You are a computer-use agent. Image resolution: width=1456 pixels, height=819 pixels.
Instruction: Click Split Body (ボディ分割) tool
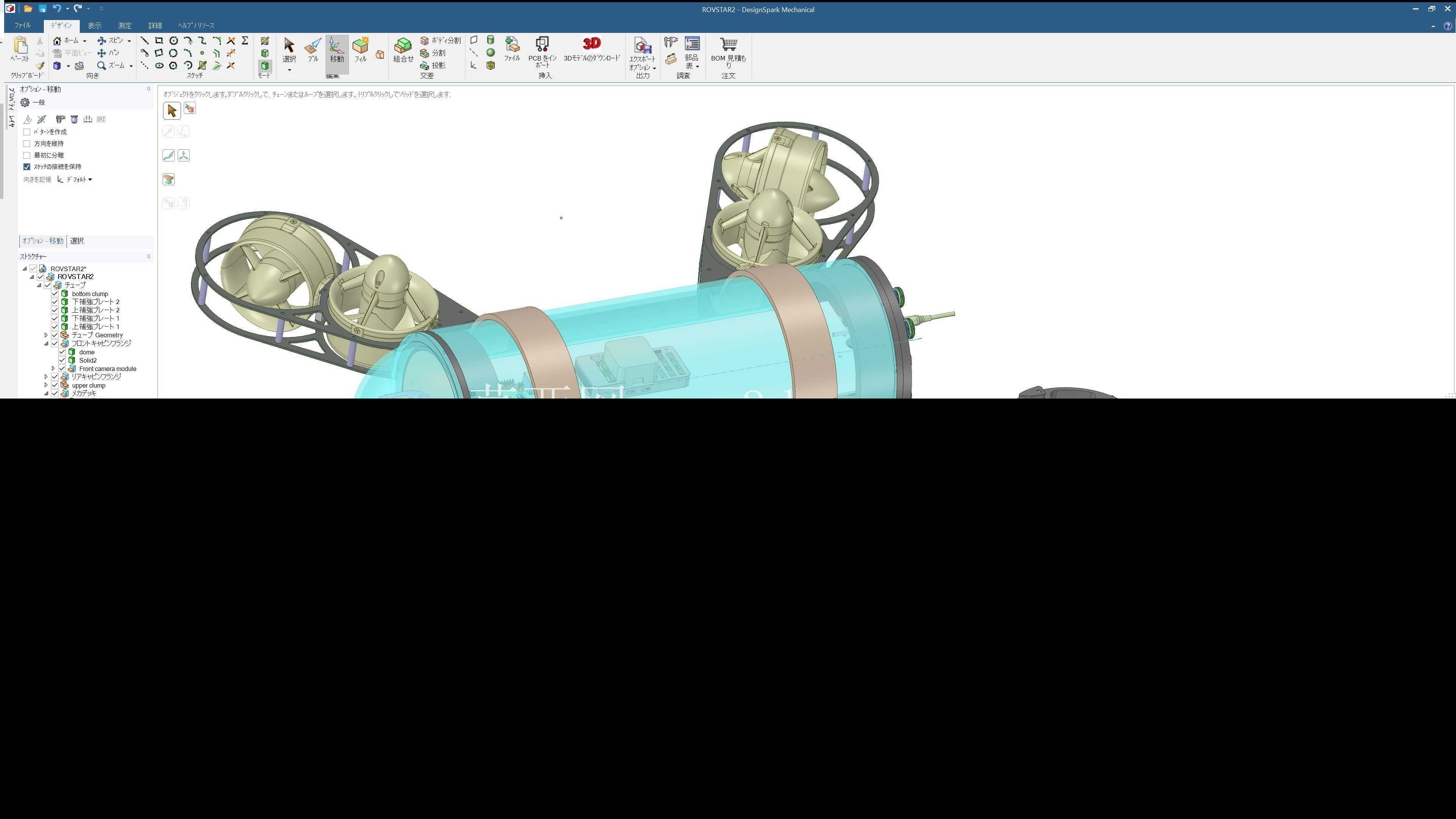440,41
